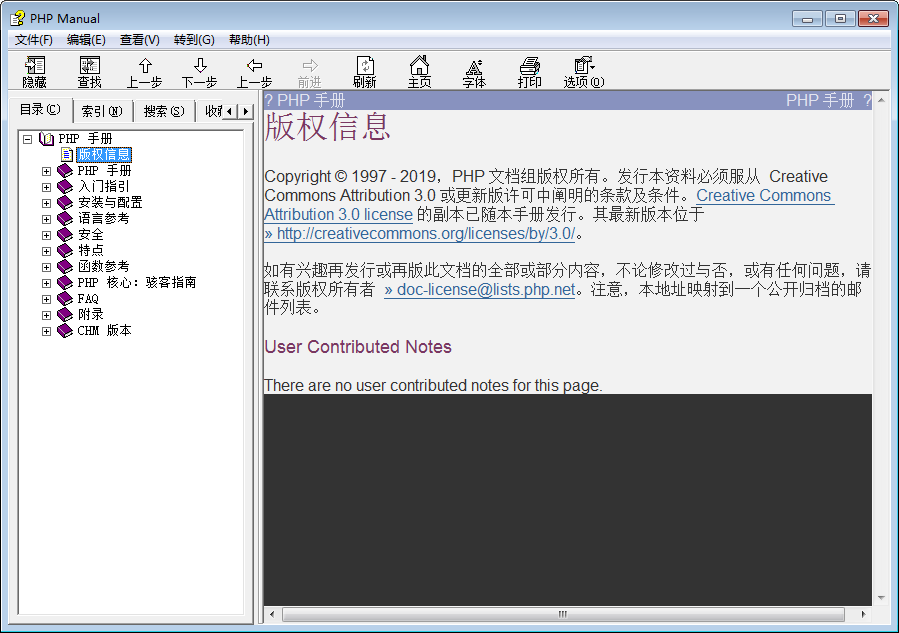
Task: Open the doc-license@lists.php.net link
Action: pyautogui.click(x=480, y=290)
